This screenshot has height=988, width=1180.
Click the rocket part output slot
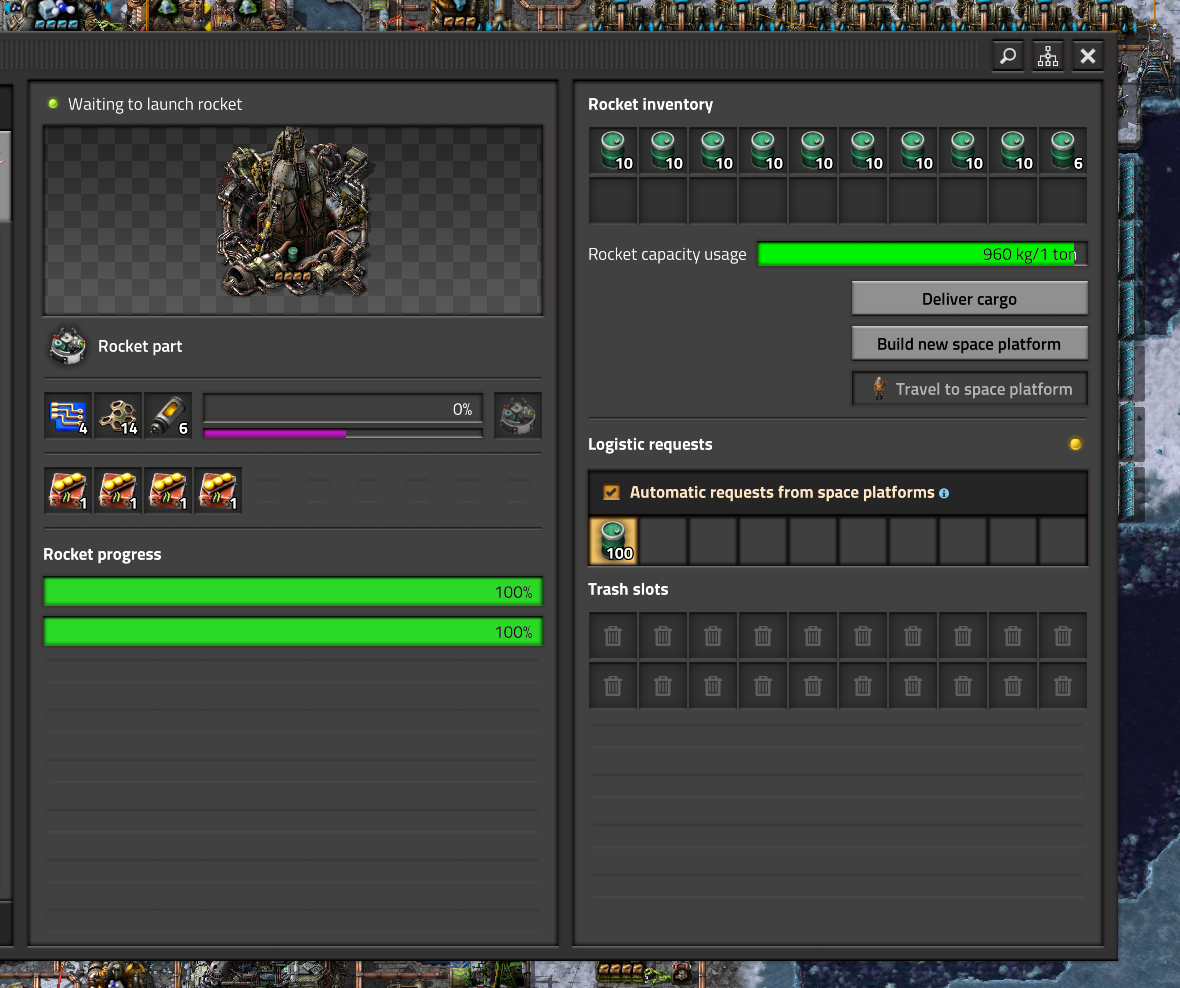click(518, 415)
